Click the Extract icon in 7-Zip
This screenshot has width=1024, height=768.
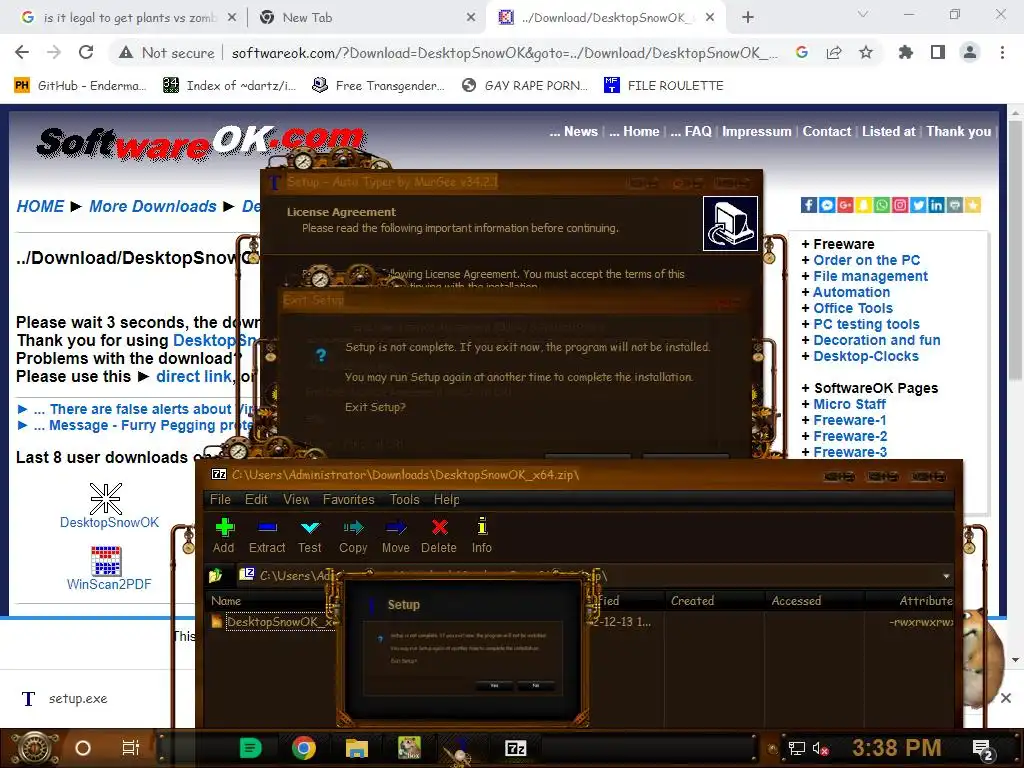point(267,528)
